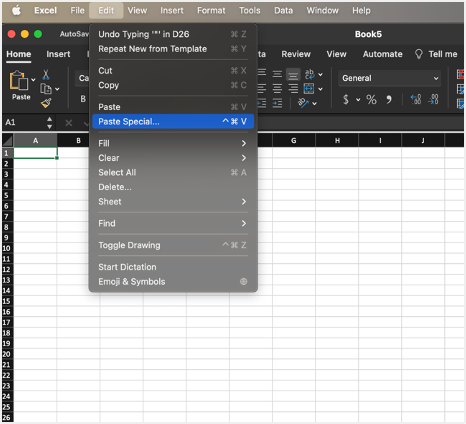Expand the Sheet submenu
The width and height of the screenshot is (466, 424).
(x=173, y=202)
